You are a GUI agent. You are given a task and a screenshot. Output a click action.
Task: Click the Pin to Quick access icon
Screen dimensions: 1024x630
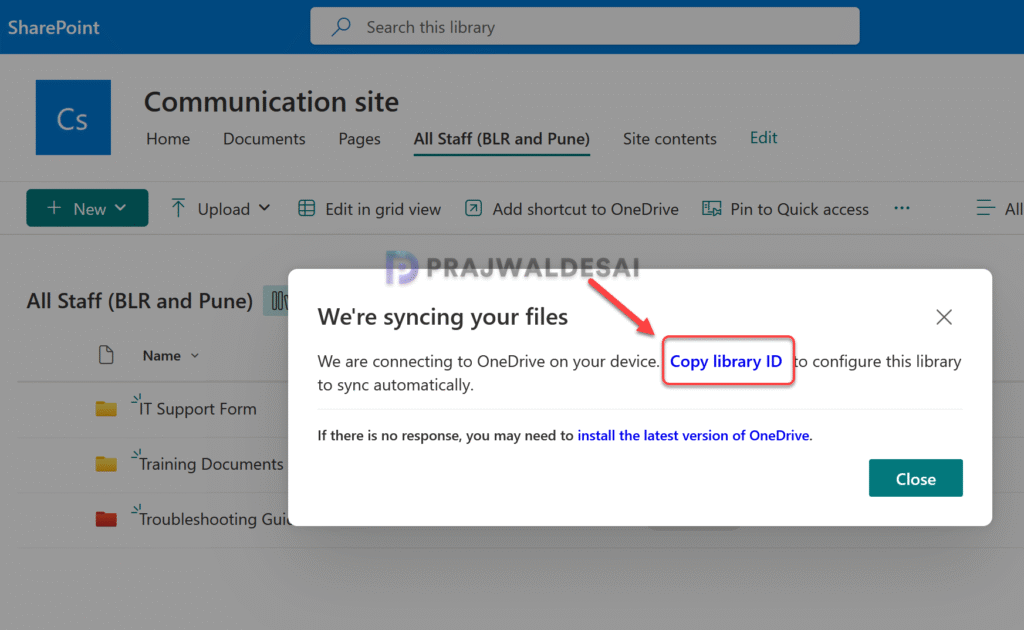(x=711, y=208)
